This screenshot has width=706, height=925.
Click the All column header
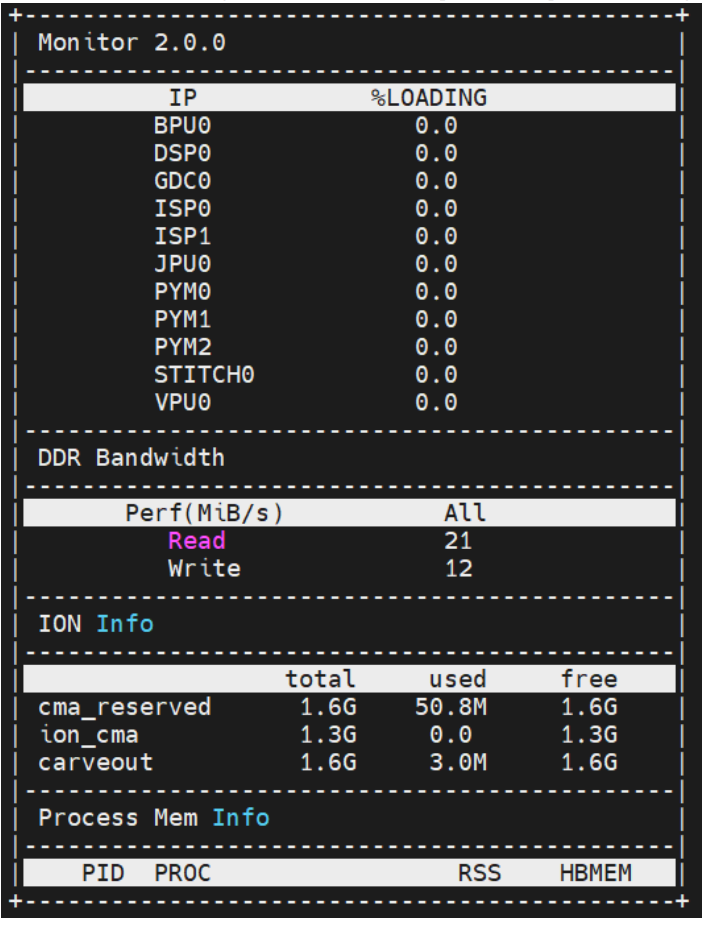pyautogui.click(x=465, y=513)
